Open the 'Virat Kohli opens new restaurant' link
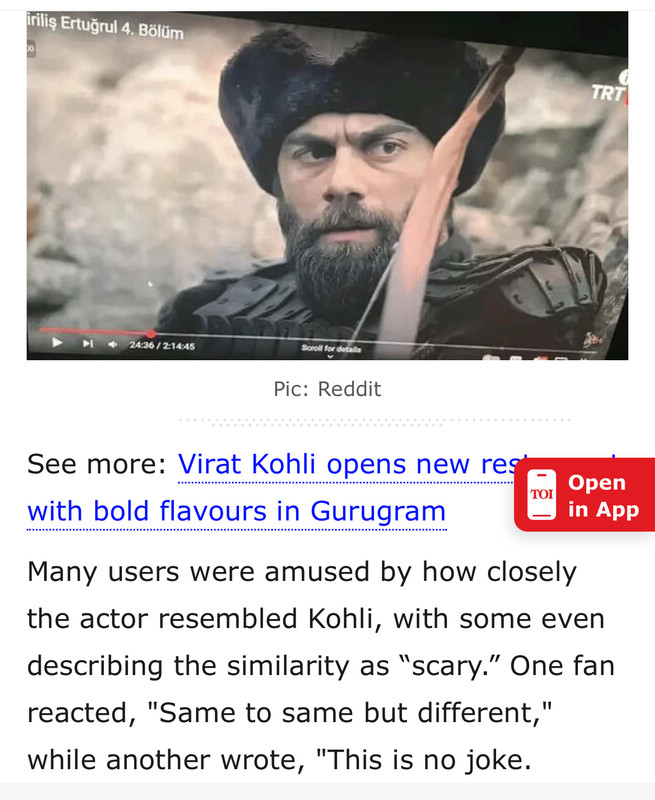This screenshot has height=800, width=655. 347,464
